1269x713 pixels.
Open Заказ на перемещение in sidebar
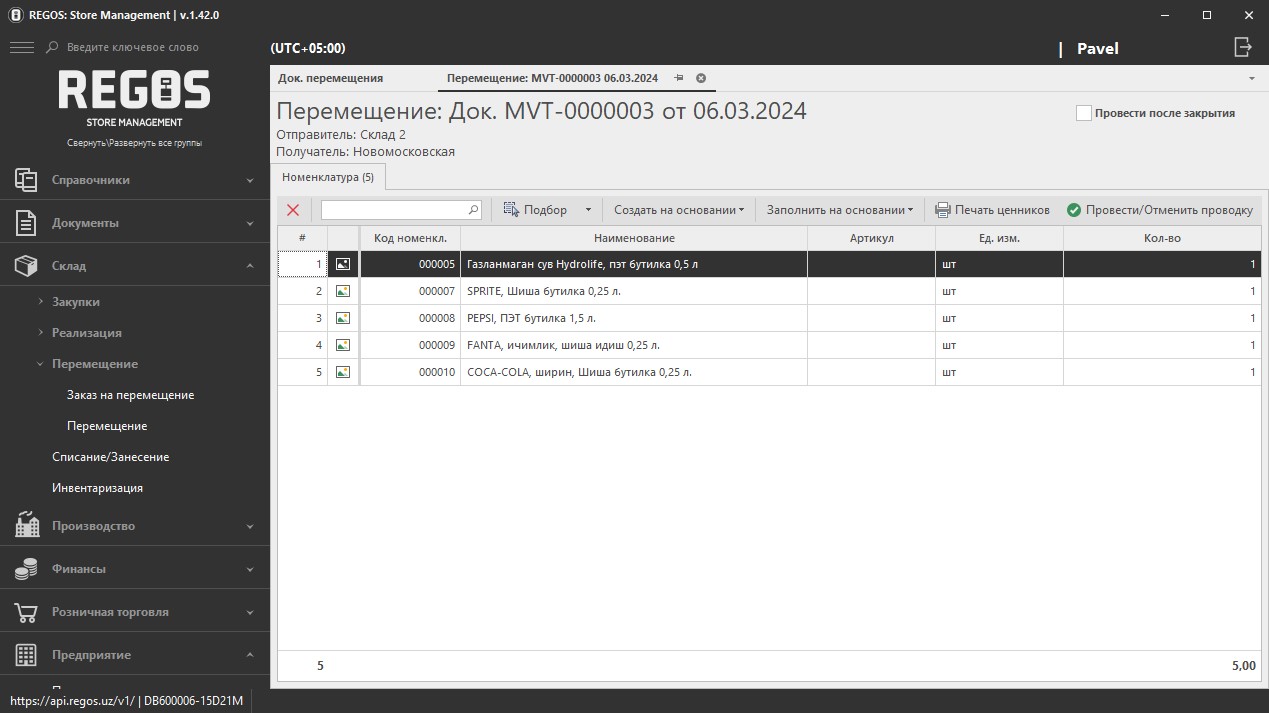[130, 395]
